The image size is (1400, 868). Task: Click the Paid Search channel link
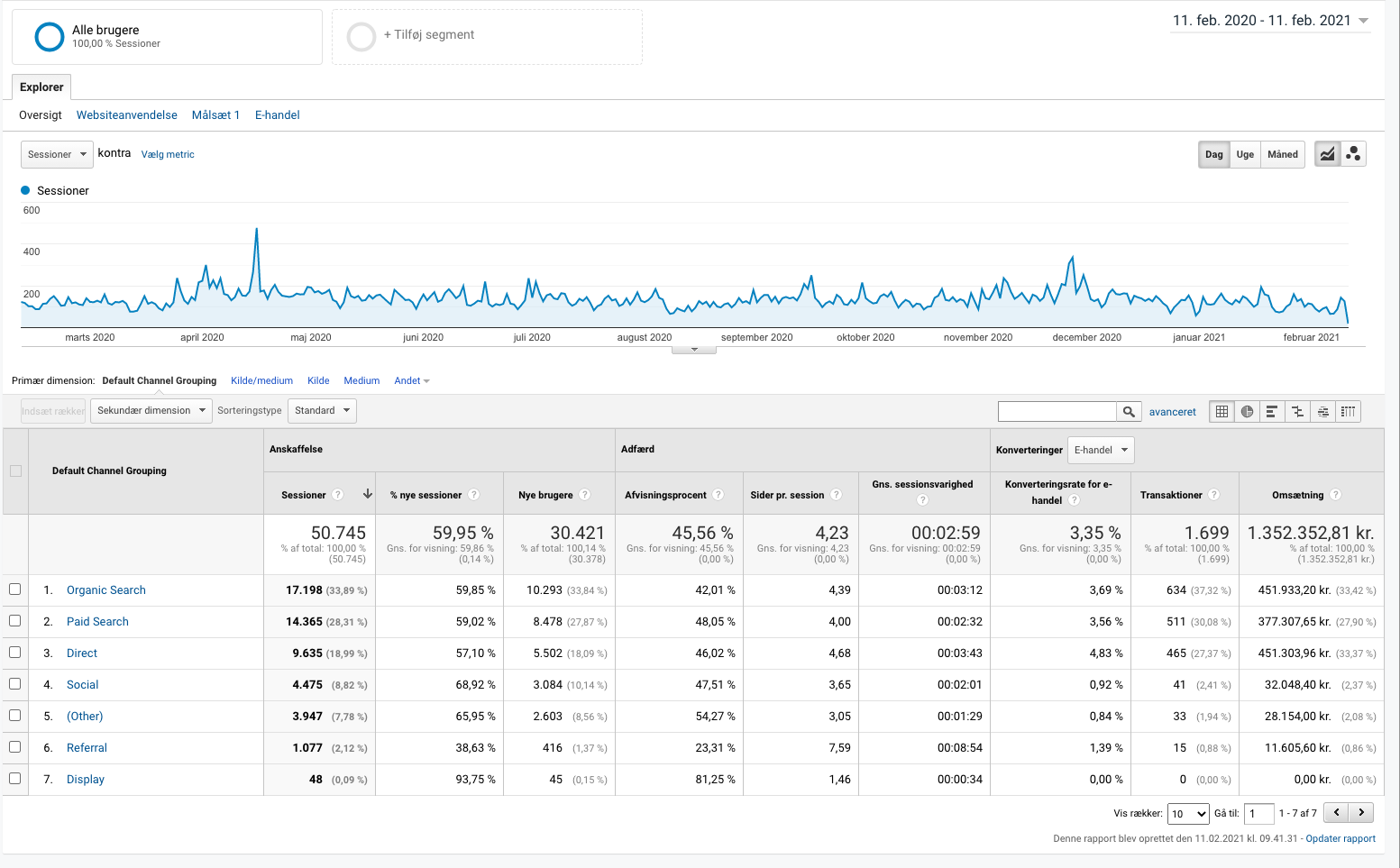97,622
